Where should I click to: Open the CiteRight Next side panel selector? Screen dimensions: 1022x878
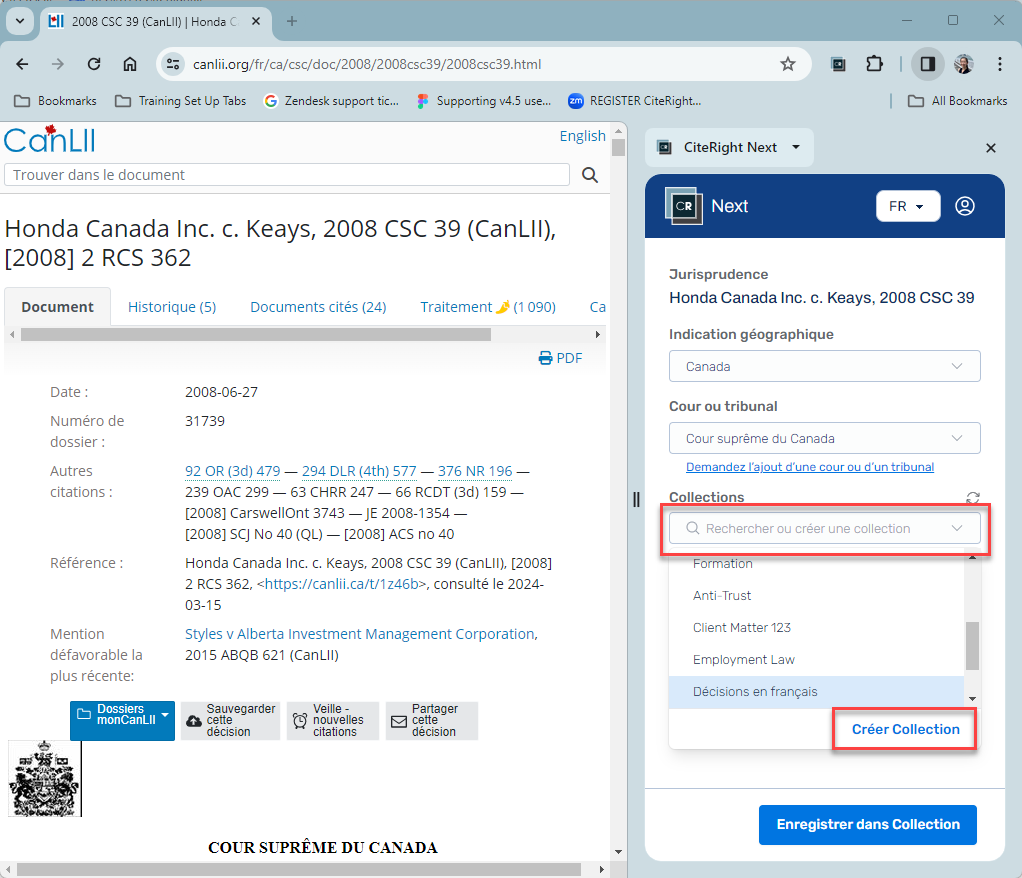pyautogui.click(x=729, y=147)
